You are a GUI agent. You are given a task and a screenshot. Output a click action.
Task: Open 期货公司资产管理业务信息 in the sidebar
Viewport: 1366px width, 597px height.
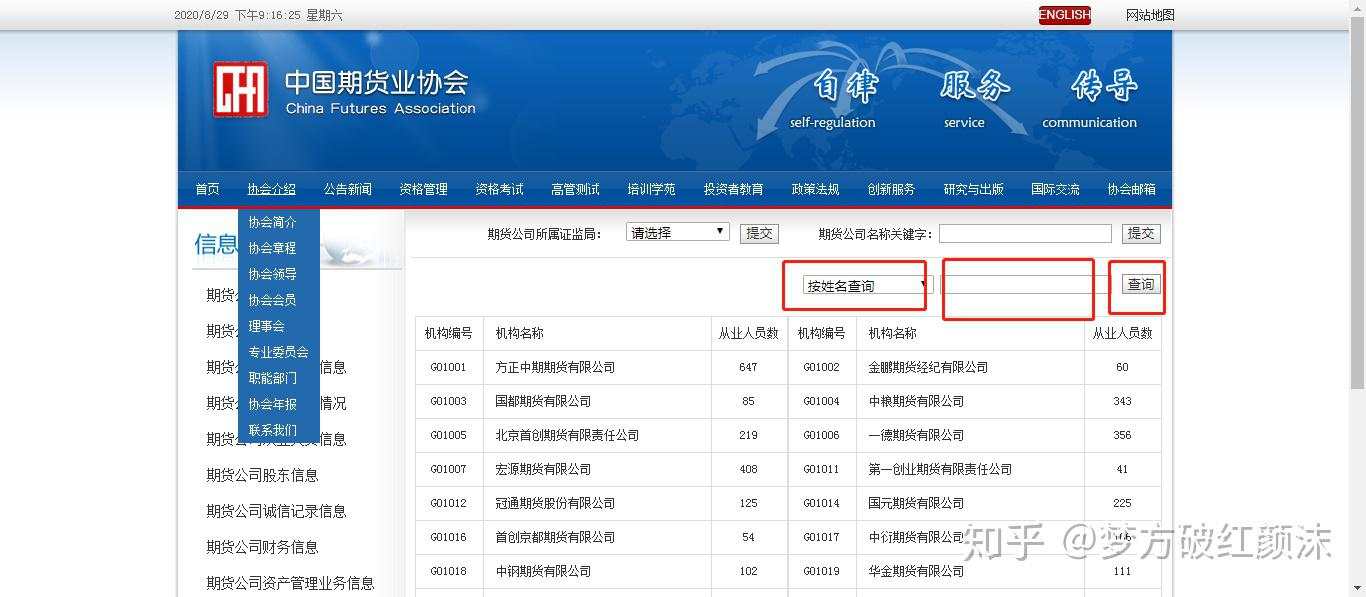tap(290, 583)
